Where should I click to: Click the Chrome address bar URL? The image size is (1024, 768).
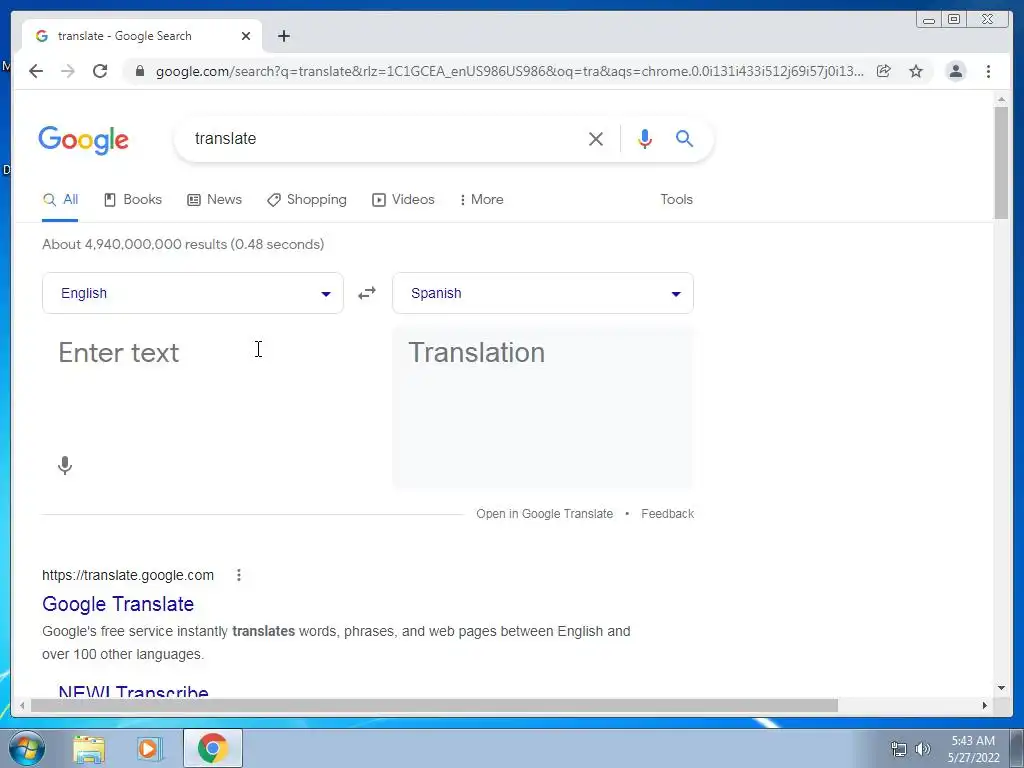coord(509,71)
